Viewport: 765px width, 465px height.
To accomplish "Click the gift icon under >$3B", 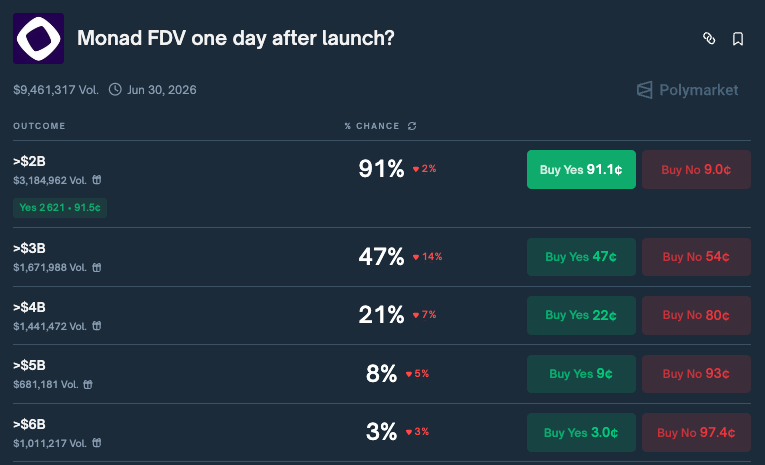I will click(x=96, y=268).
